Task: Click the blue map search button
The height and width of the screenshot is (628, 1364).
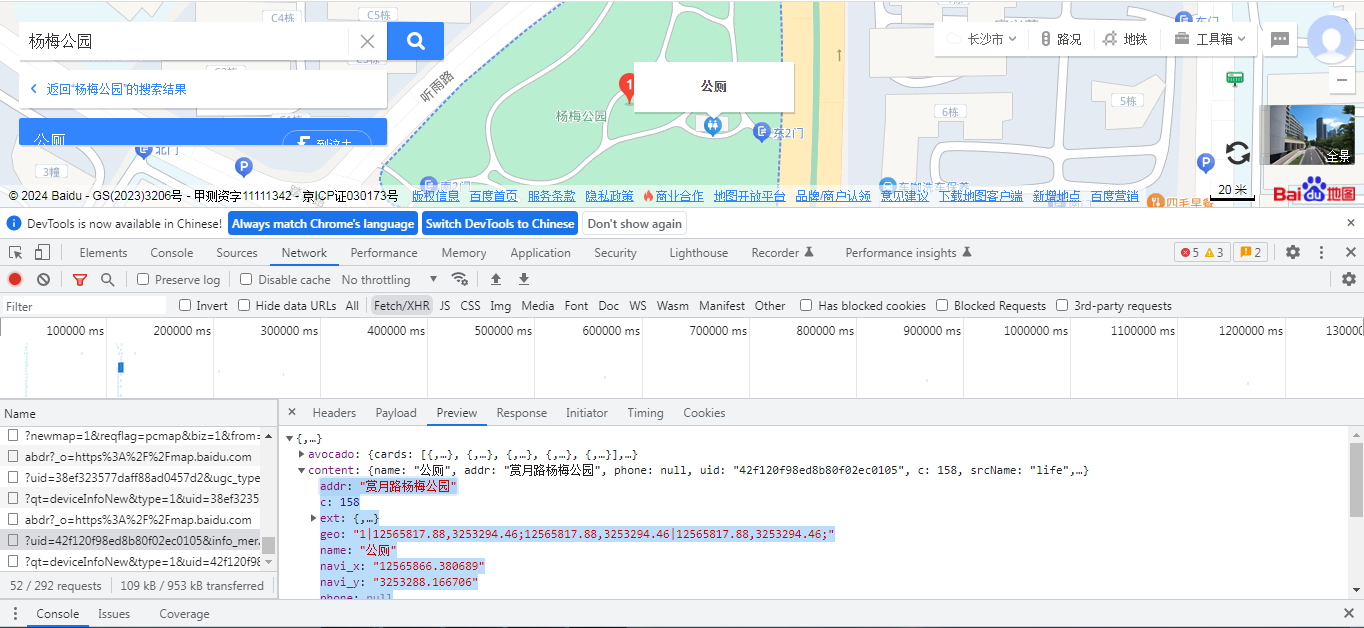Action: tap(415, 41)
